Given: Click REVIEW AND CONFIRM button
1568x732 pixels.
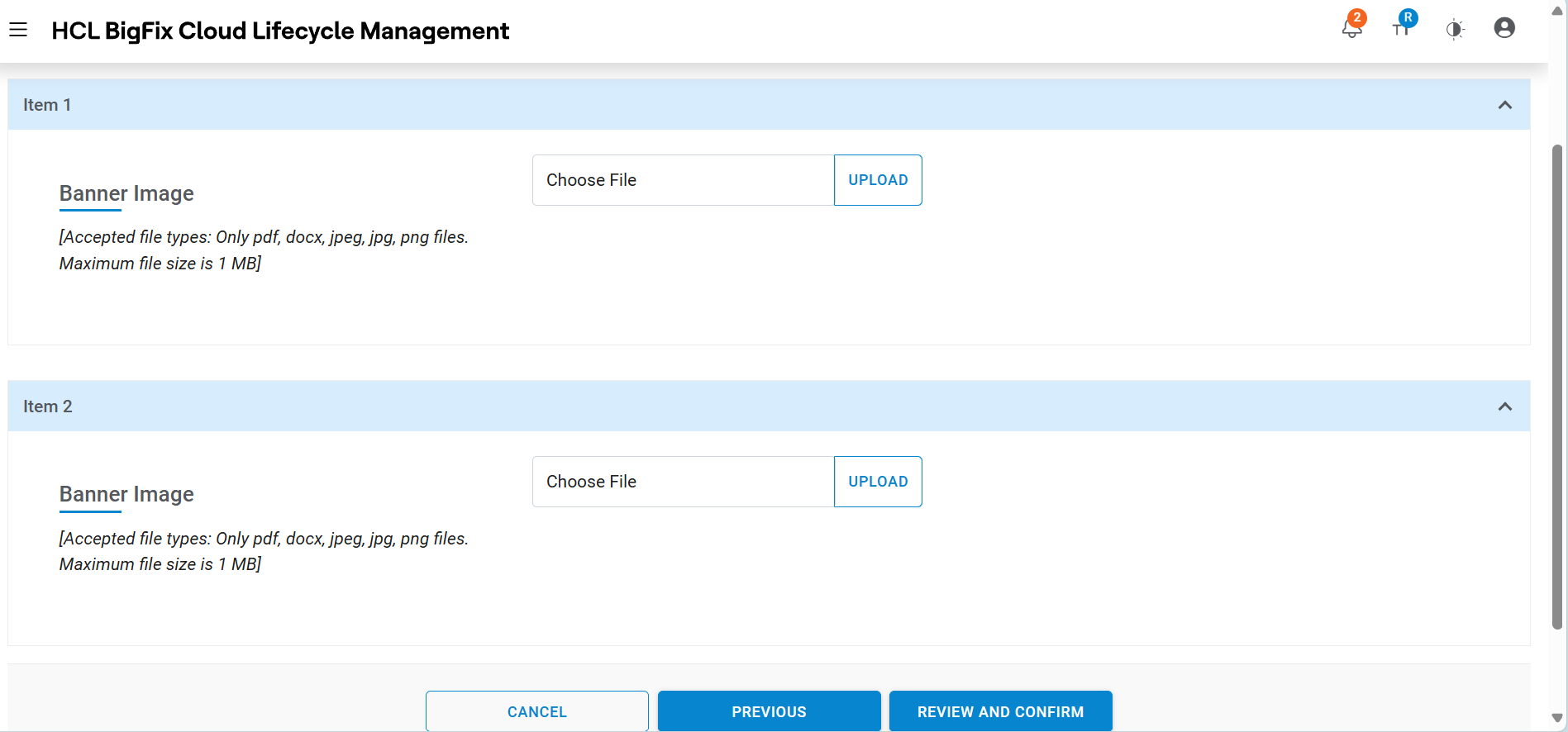Looking at the screenshot, I should coord(1000,711).
